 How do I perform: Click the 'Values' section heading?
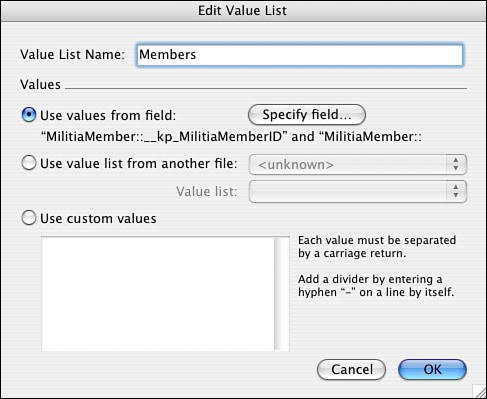click(40, 84)
